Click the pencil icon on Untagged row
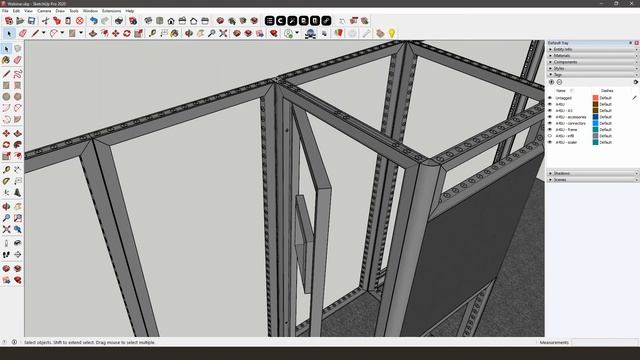640x360 pixels. 634,98
